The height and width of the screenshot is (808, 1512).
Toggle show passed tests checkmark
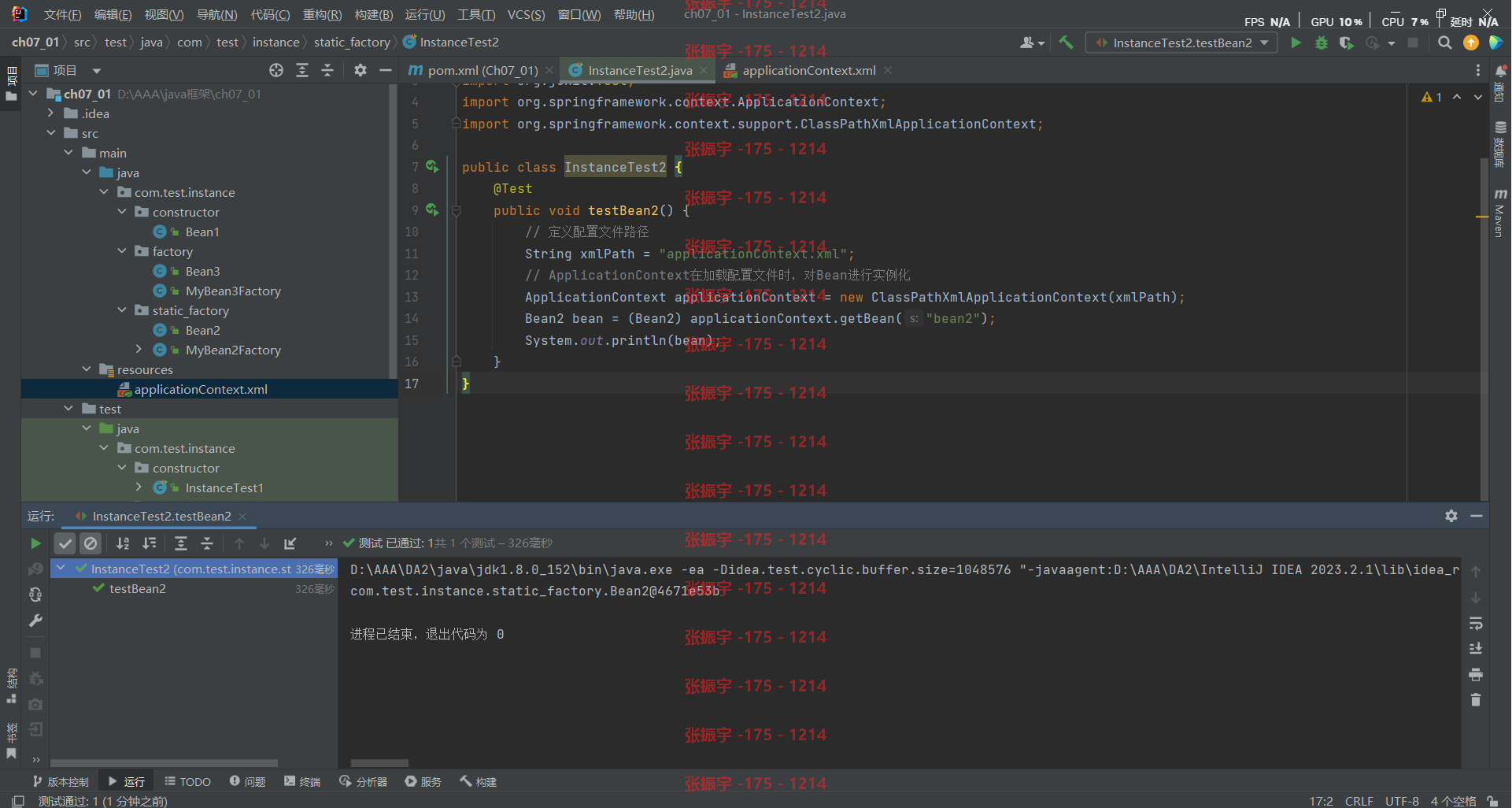coord(65,543)
